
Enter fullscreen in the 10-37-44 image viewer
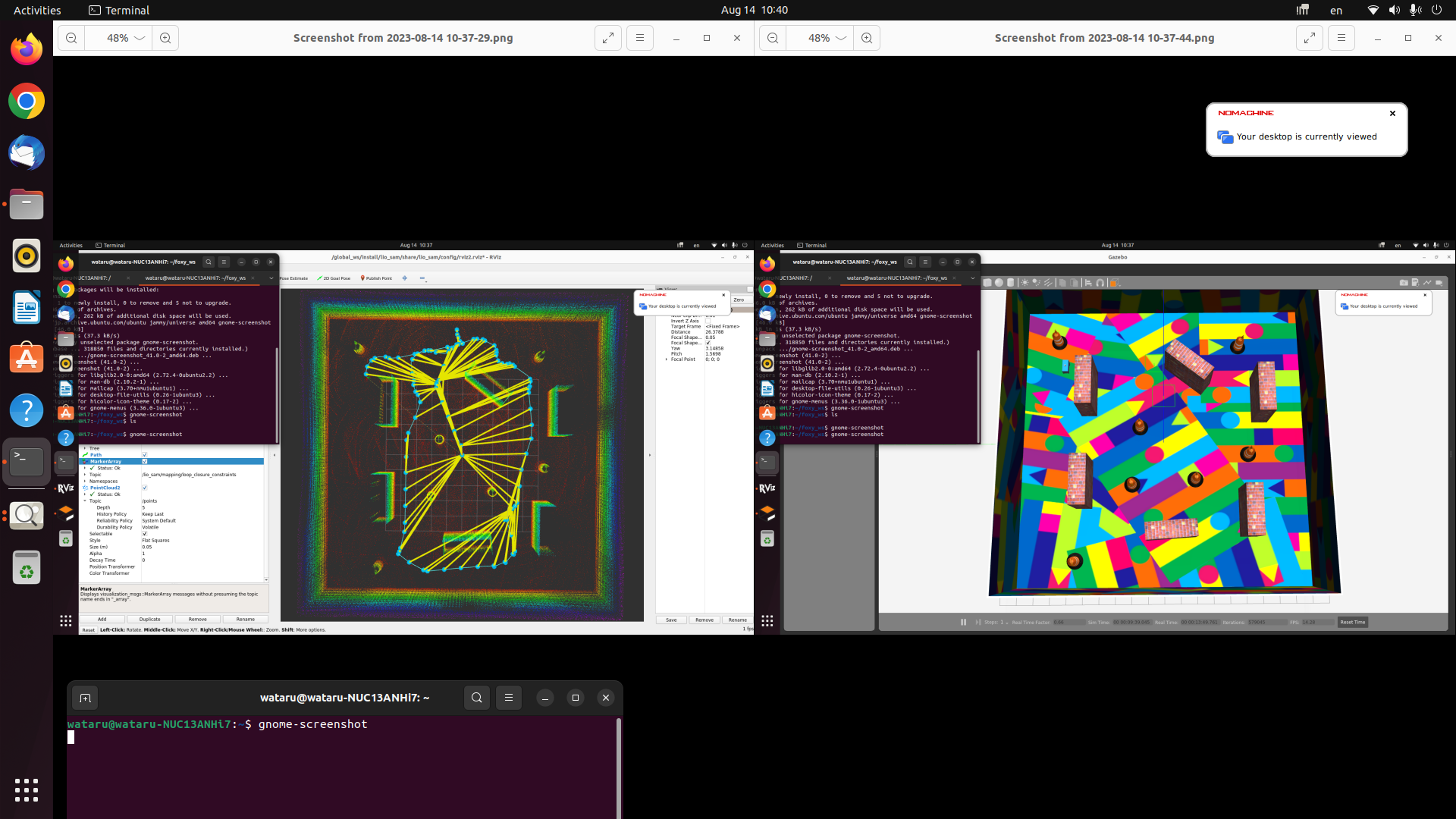[1310, 38]
